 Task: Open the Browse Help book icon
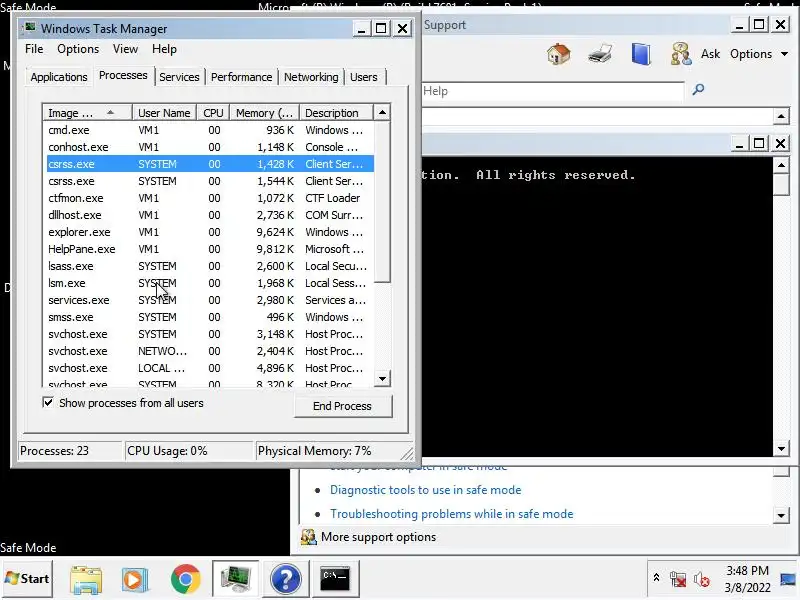click(x=641, y=54)
